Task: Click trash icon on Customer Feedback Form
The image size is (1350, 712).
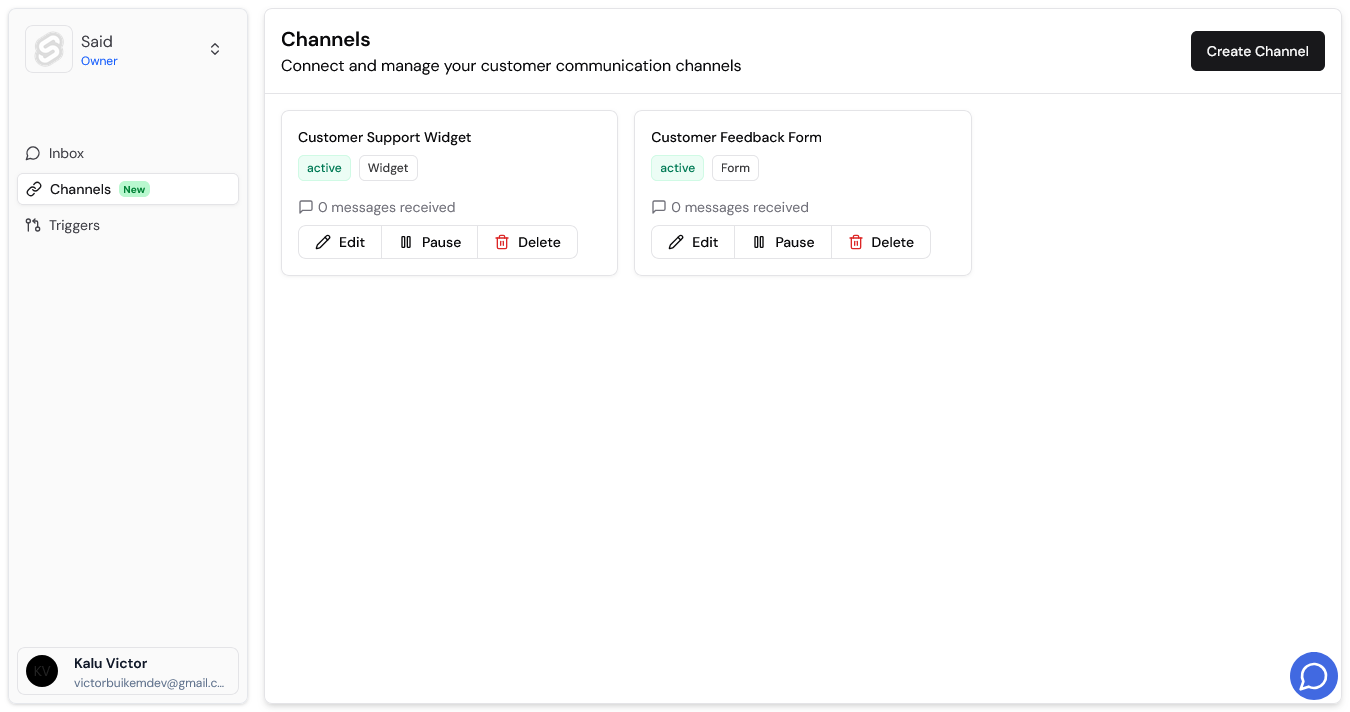Action: 855,242
